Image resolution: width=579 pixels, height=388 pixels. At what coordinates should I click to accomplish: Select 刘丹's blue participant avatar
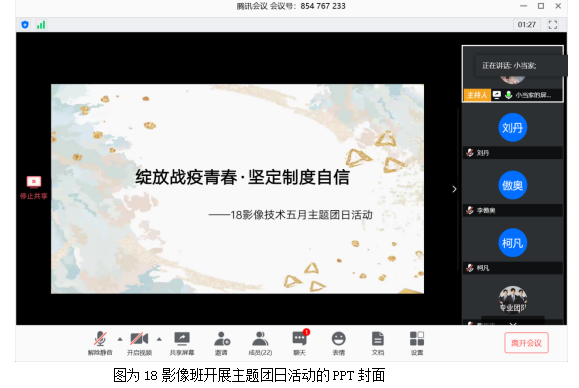513,128
